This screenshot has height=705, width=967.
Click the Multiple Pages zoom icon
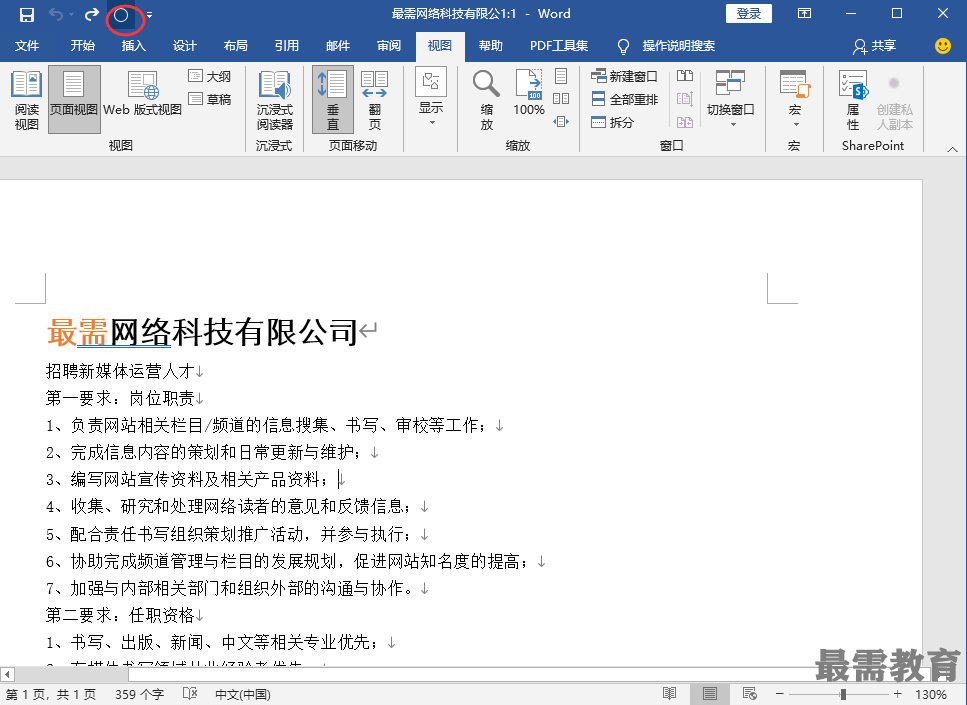click(x=561, y=99)
